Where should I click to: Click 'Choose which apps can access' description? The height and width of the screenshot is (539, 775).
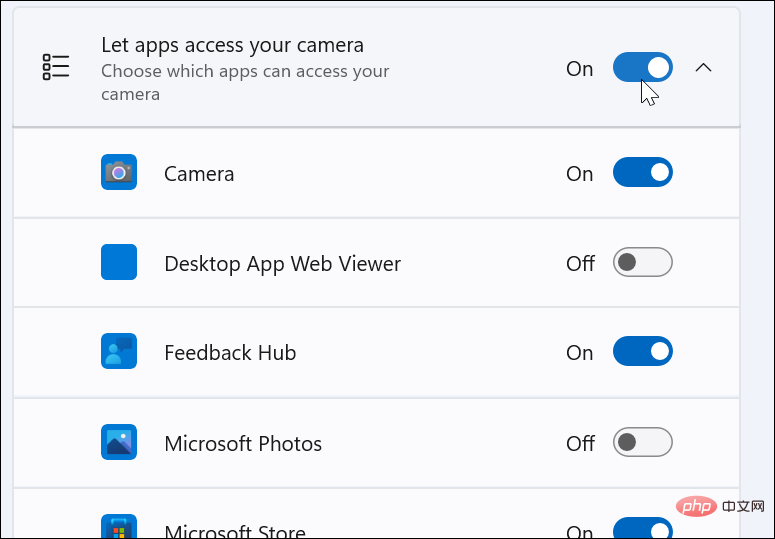[245, 83]
